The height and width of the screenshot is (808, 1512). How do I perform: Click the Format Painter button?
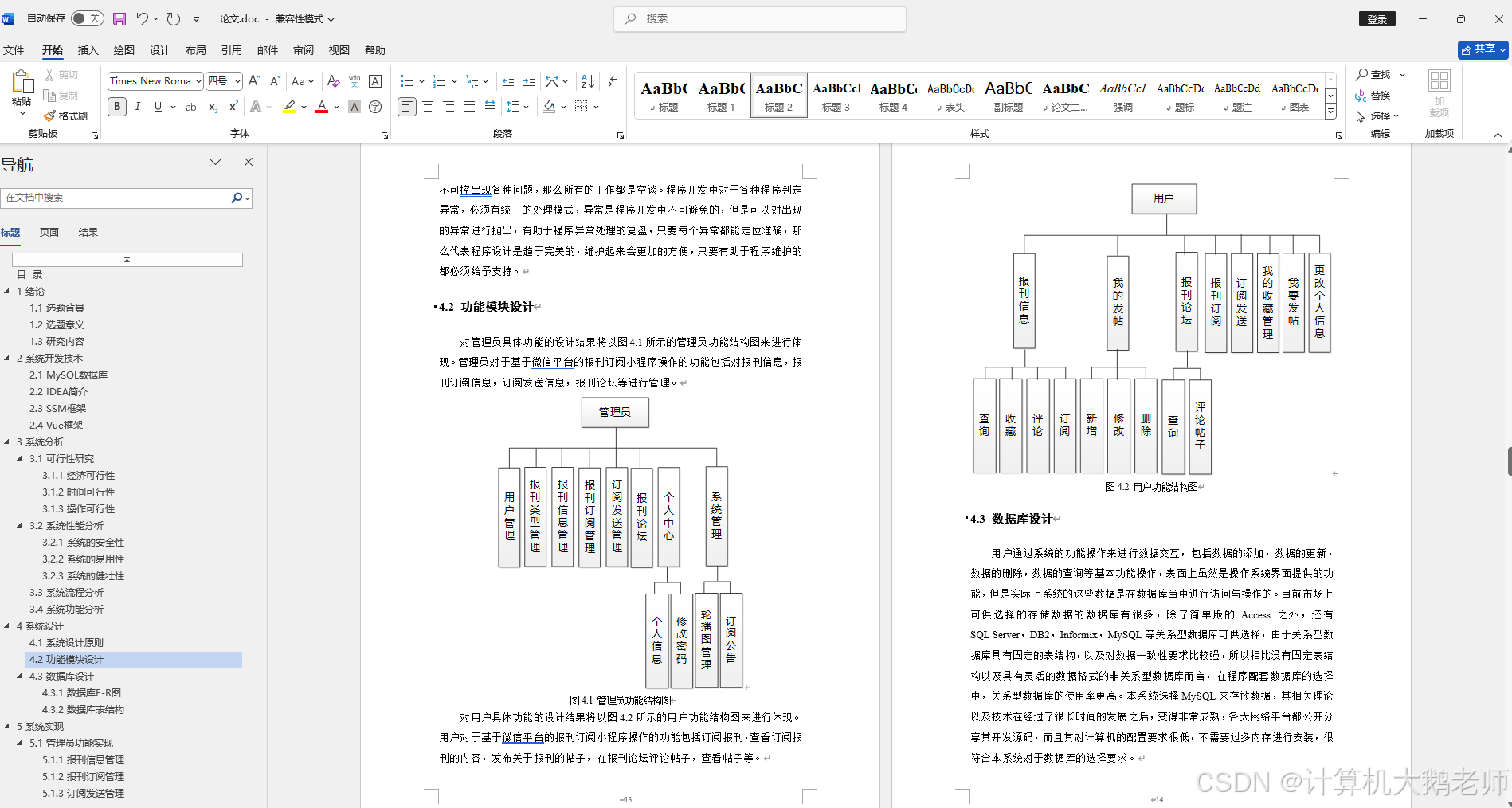pyautogui.click(x=65, y=116)
